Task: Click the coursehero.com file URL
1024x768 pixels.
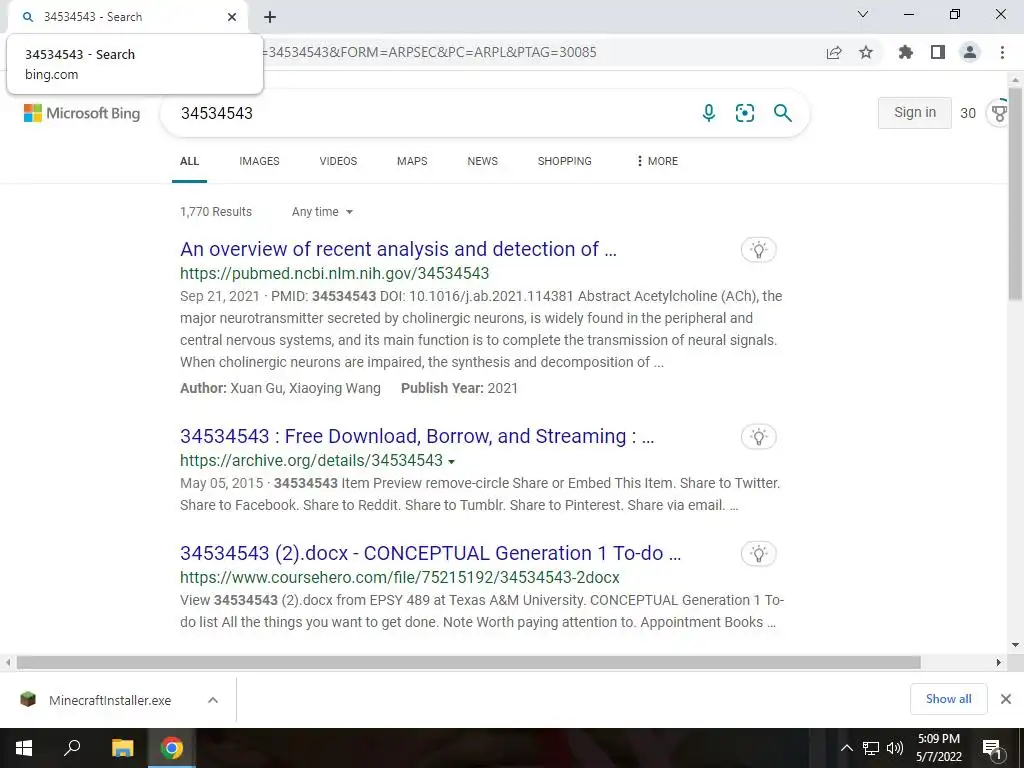Action: click(x=400, y=577)
